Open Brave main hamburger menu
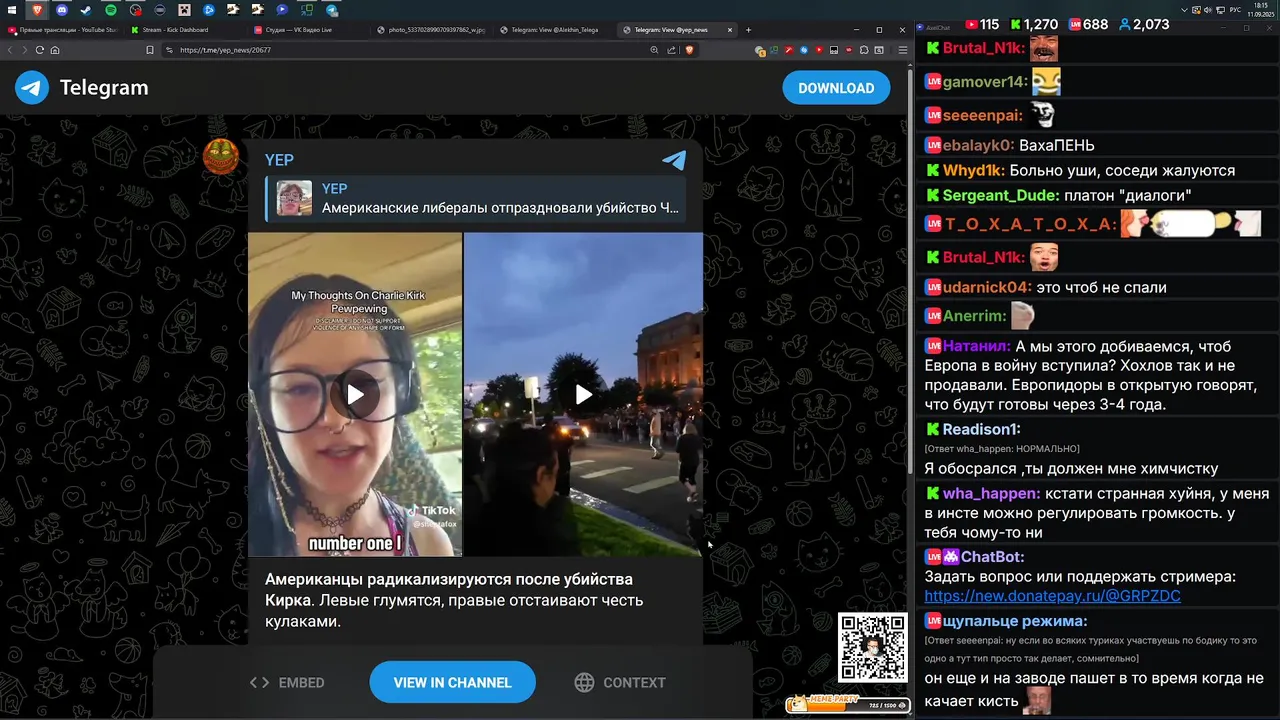The height and width of the screenshot is (720, 1280). (903, 50)
